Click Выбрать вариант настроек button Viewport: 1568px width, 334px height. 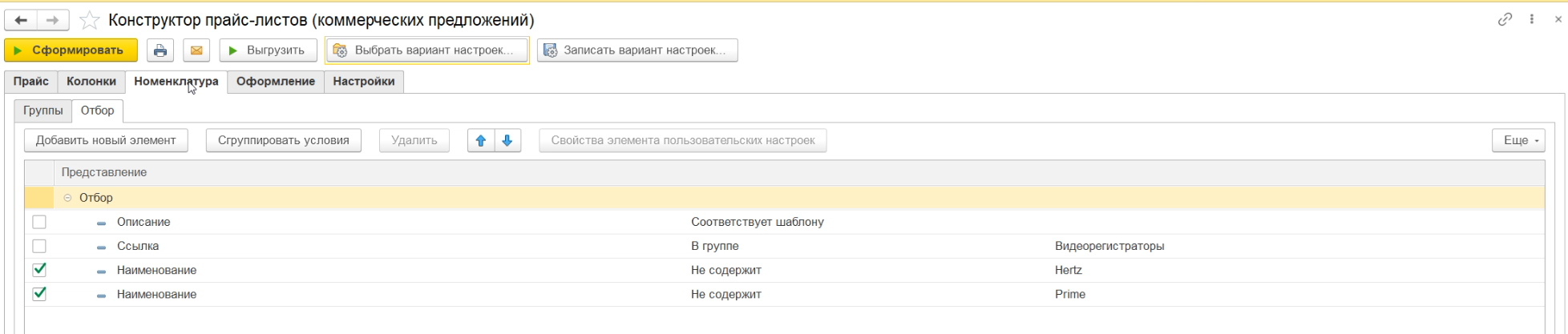[x=426, y=50]
